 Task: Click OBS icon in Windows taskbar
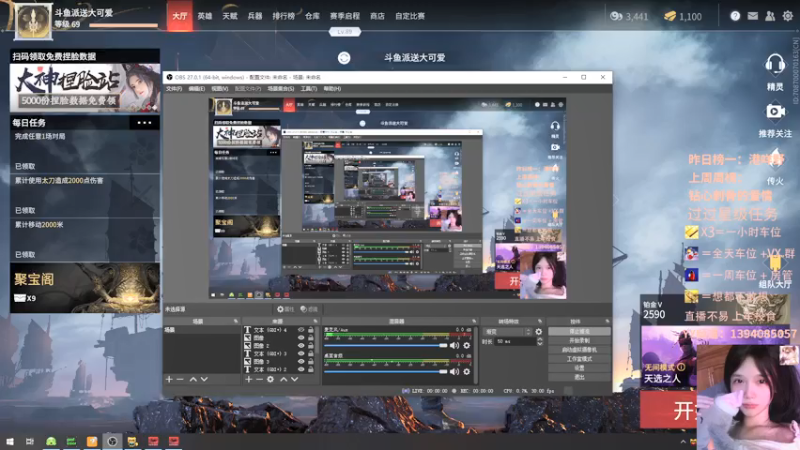pyautogui.click(x=112, y=441)
